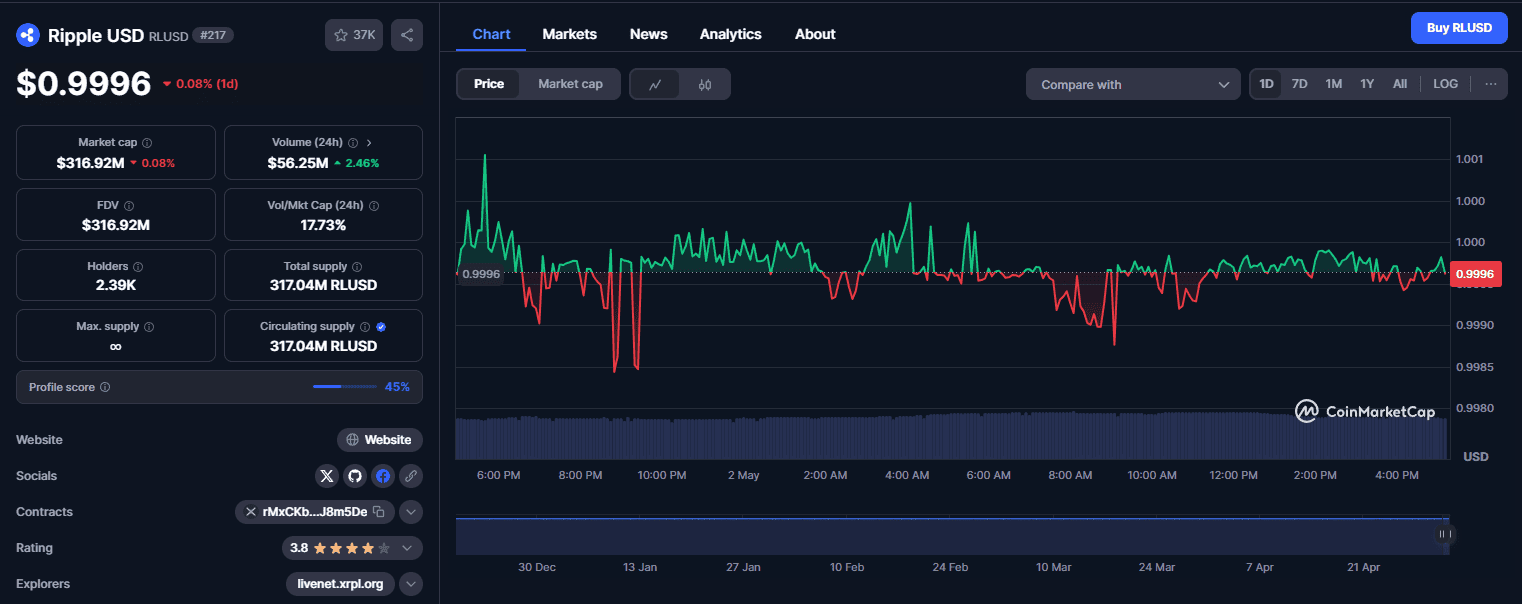
Task: Open the X (Twitter) social link
Action: pyautogui.click(x=327, y=476)
